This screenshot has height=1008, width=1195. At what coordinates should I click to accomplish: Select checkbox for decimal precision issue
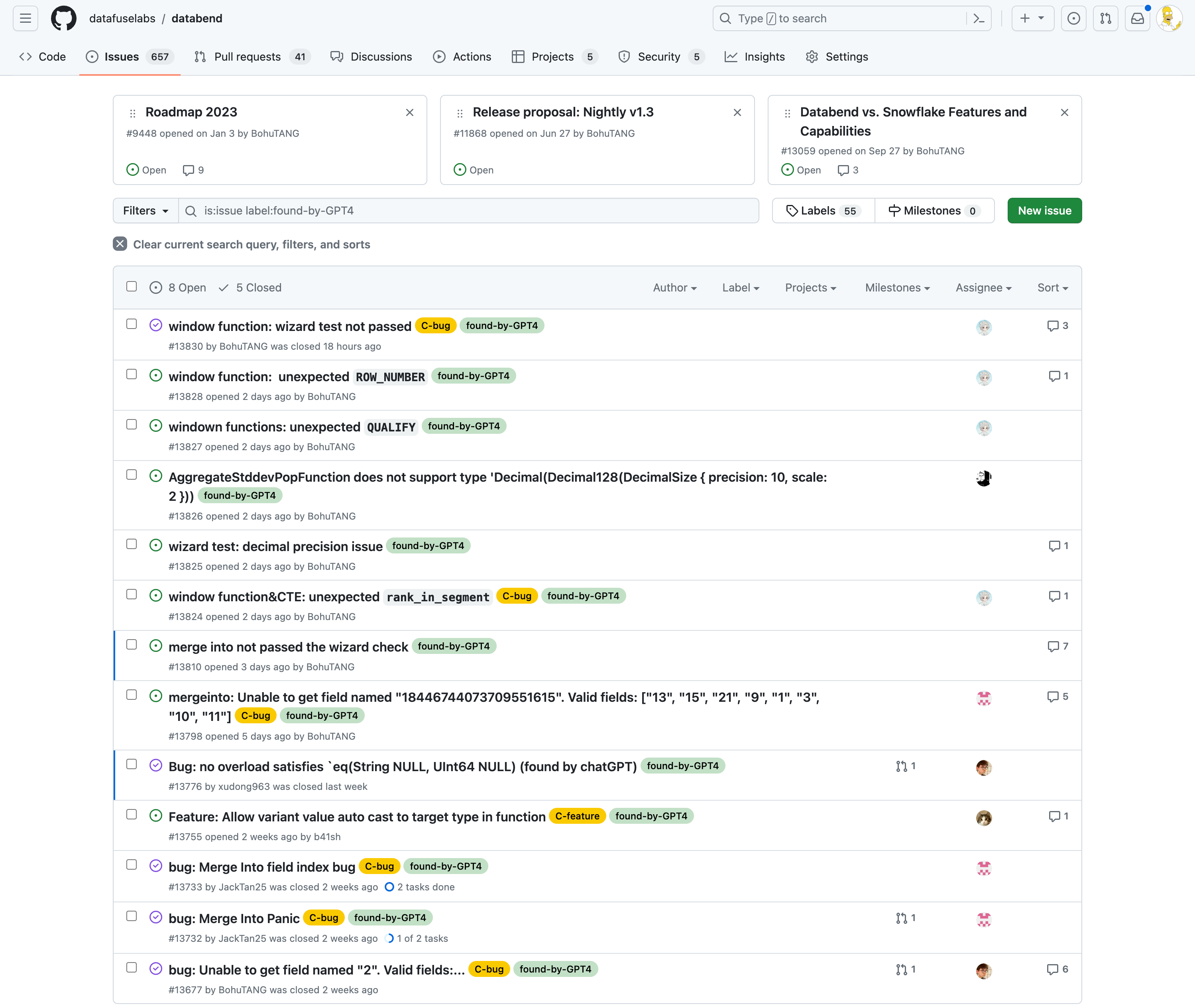coord(132,544)
